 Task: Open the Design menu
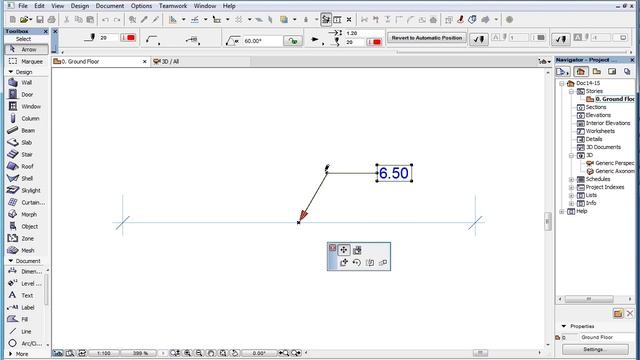click(x=80, y=6)
